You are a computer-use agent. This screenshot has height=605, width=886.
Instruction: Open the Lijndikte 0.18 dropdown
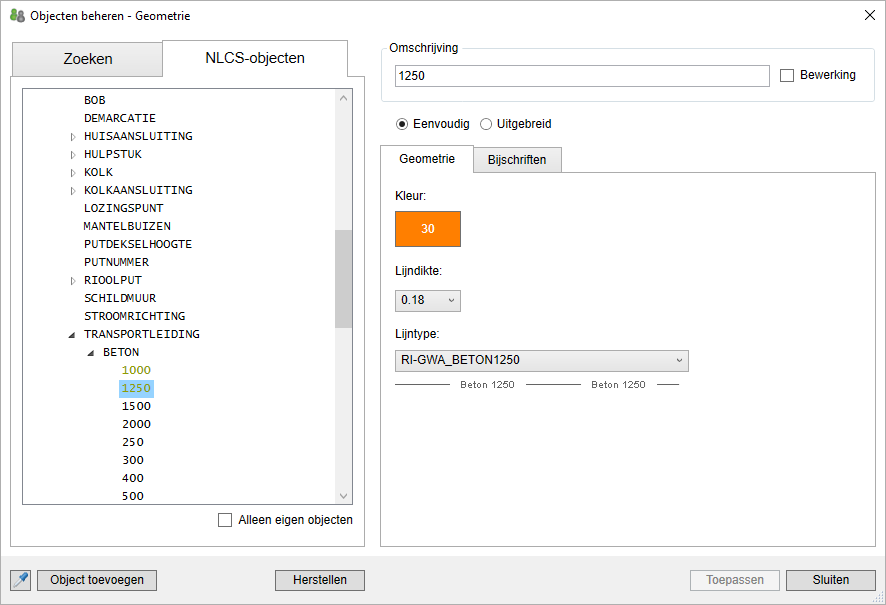click(428, 300)
